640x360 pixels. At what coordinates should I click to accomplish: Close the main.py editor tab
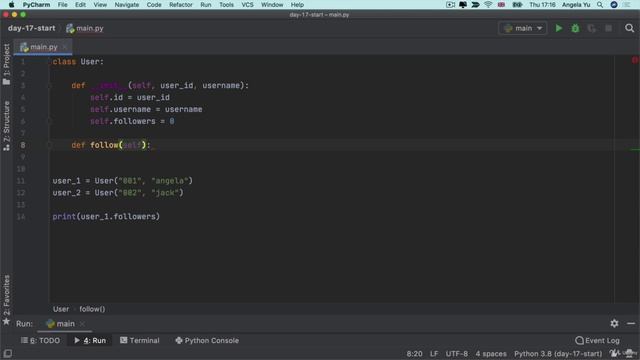tap(64, 47)
